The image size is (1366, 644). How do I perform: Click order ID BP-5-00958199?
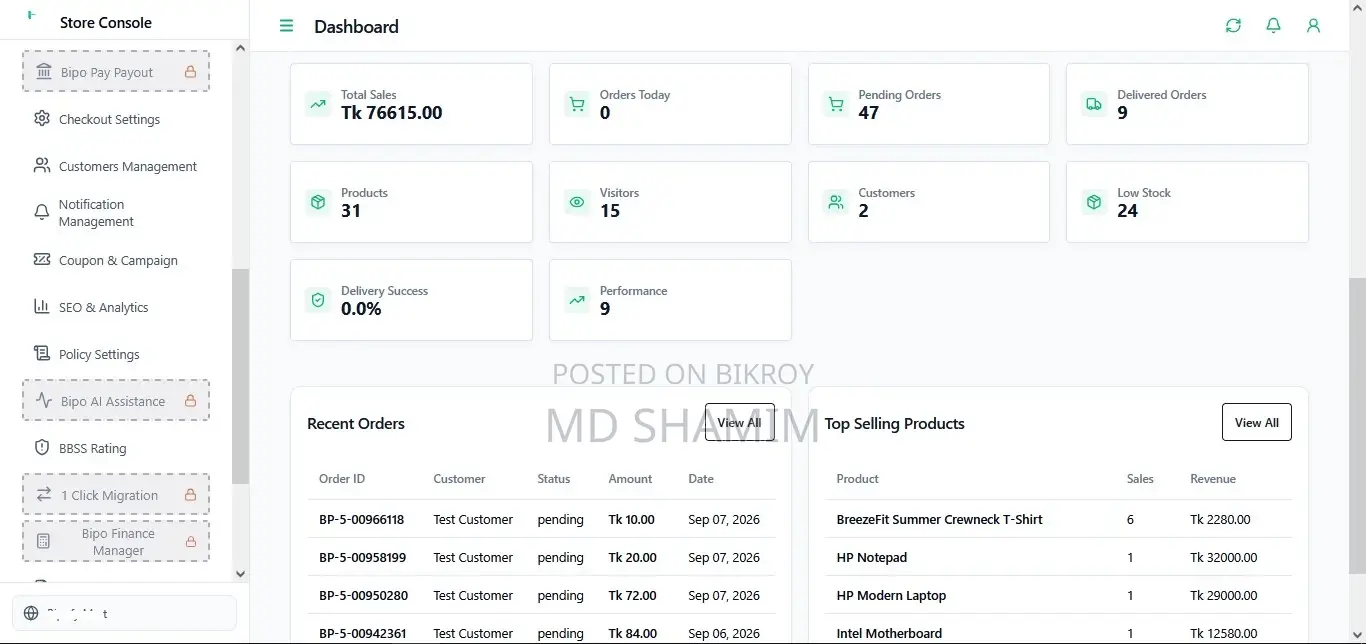tap(362, 557)
